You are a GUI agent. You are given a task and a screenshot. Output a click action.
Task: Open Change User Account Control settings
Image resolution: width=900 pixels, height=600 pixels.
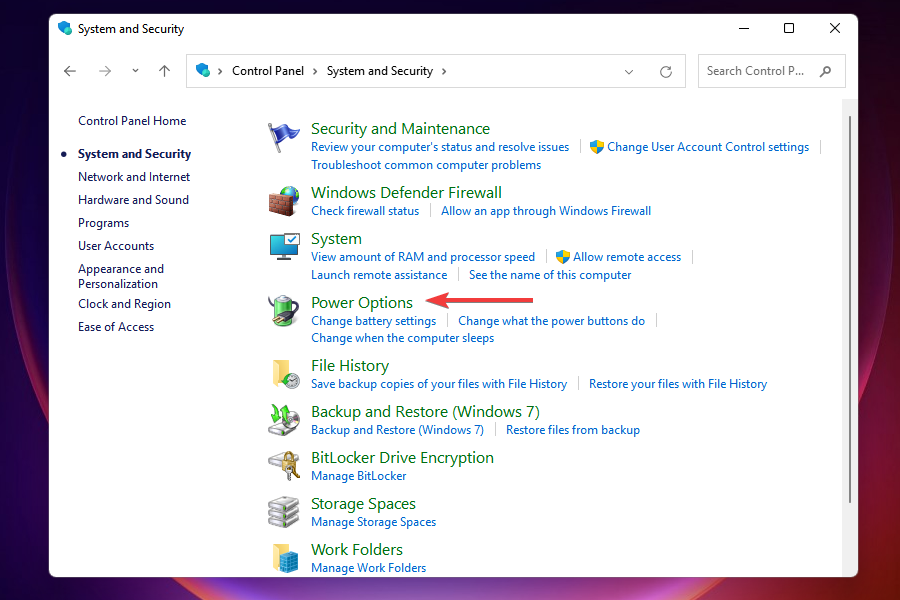(x=708, y=147)
